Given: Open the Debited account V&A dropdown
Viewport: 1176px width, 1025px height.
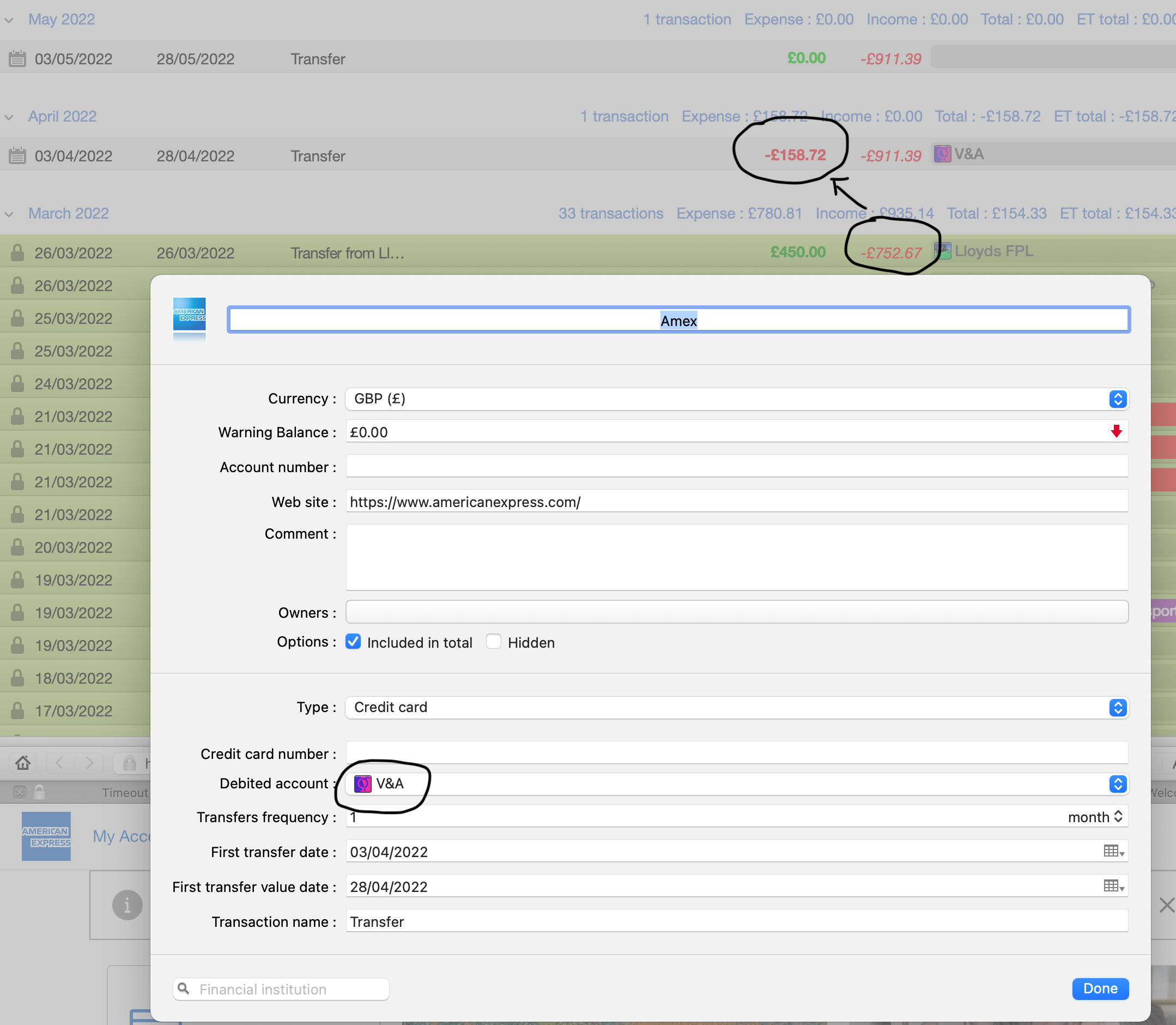Looking at the screenshot, I should coord(736,783).
